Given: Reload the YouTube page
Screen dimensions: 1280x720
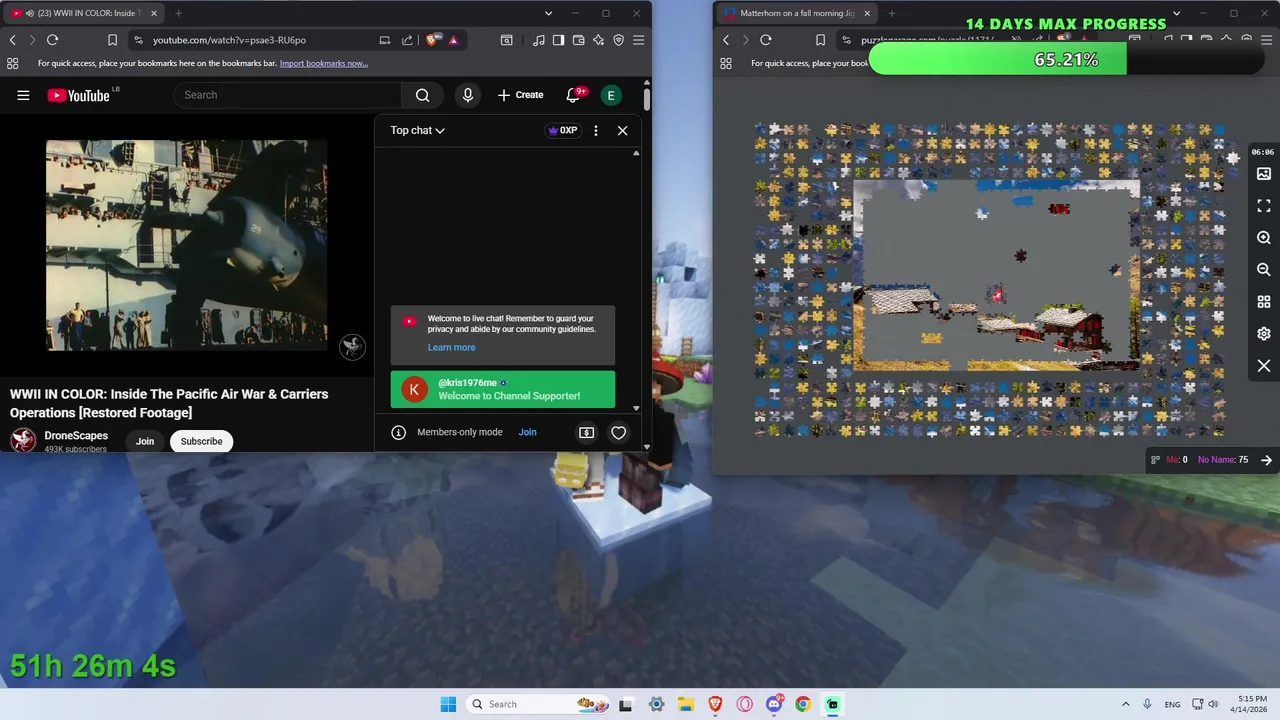Looking at the screenshot, I should pyautogui.click(x=52, y=40).
